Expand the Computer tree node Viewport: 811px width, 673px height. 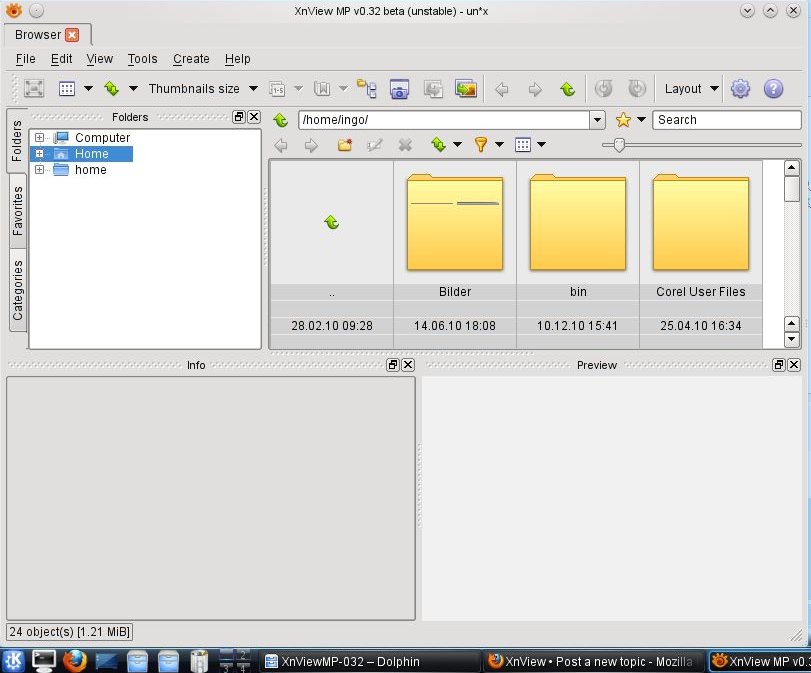pyautogui.click(x=39, y=137)
